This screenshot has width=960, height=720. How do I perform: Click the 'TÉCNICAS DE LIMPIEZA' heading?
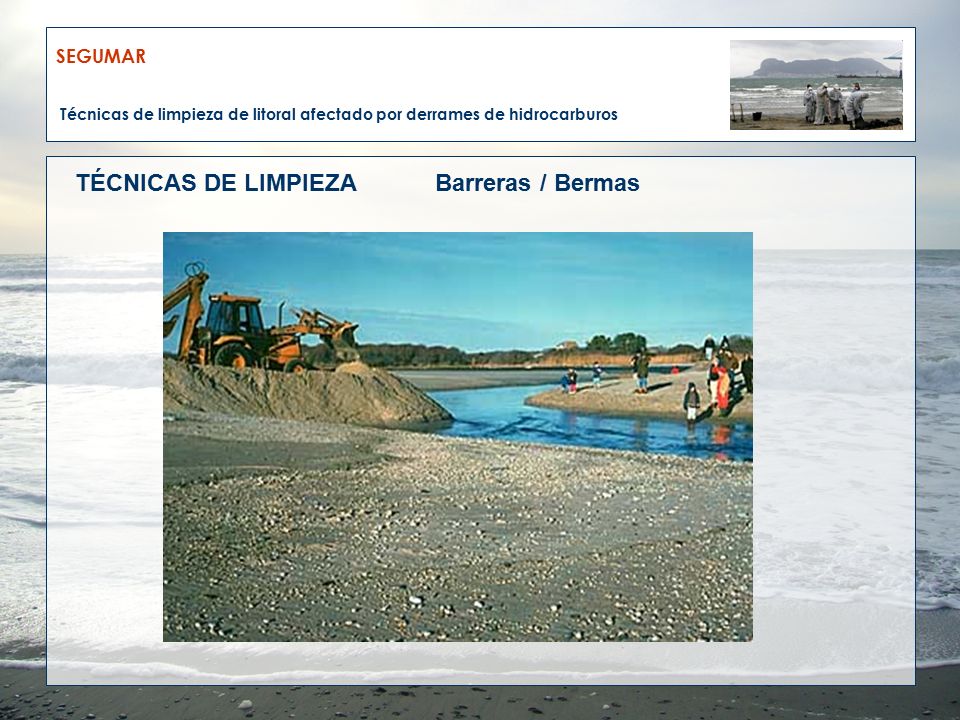pyautogui.click(x=216, y=182)
